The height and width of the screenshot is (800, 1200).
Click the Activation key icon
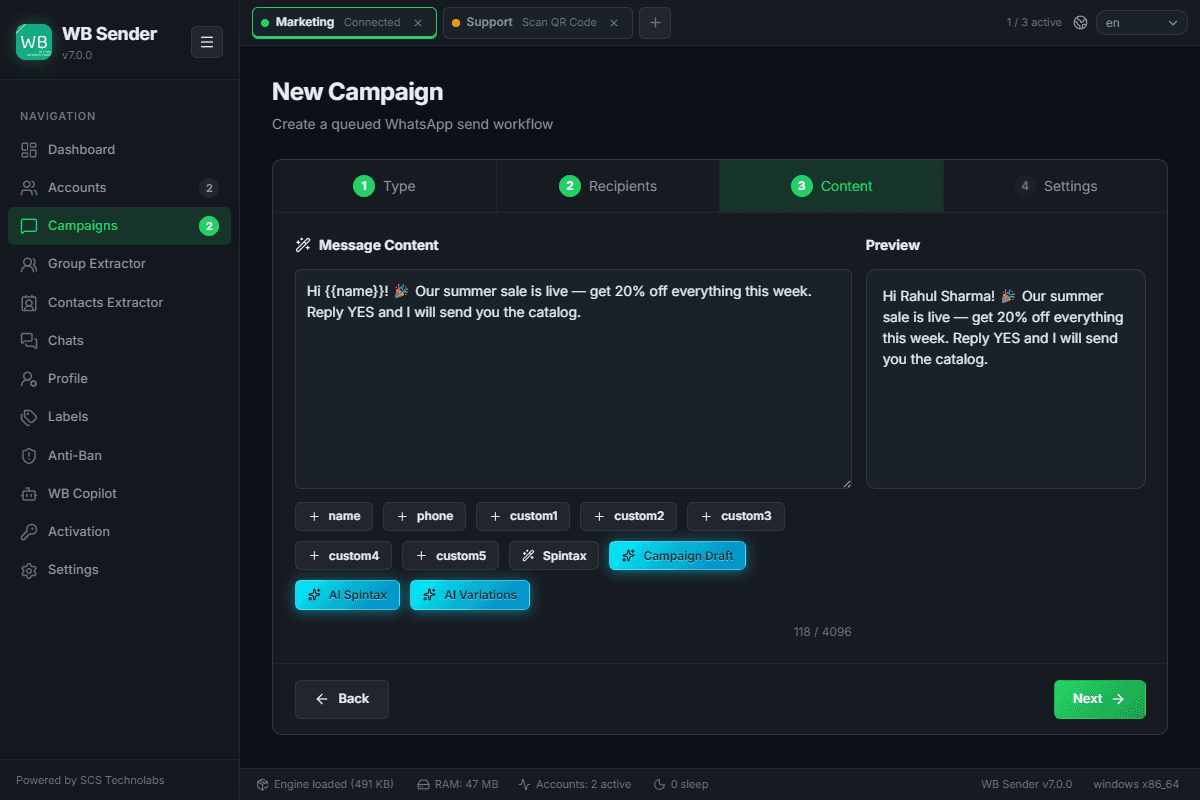(x=29, y=531)
